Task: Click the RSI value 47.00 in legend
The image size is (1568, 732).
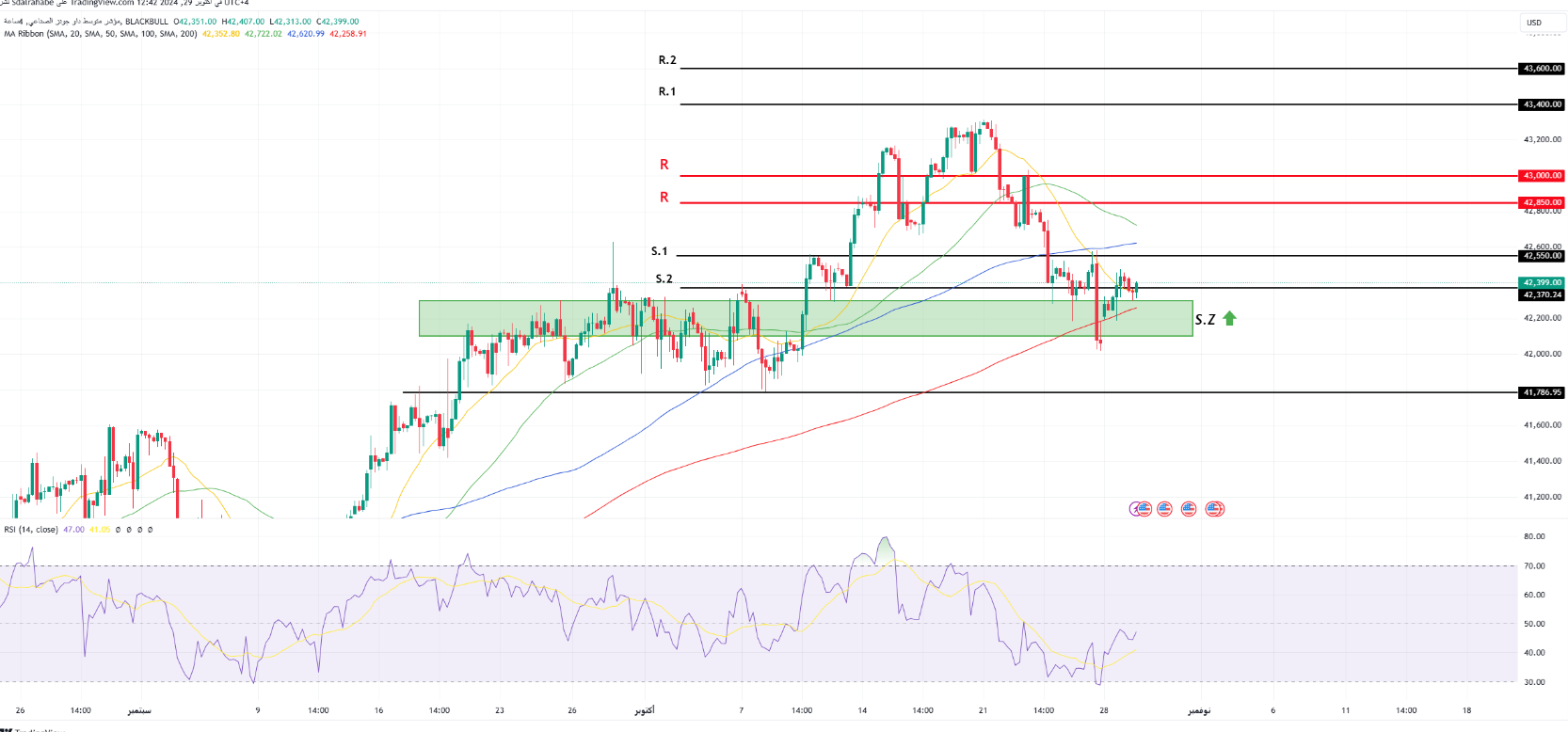Action: coord(73,530)
